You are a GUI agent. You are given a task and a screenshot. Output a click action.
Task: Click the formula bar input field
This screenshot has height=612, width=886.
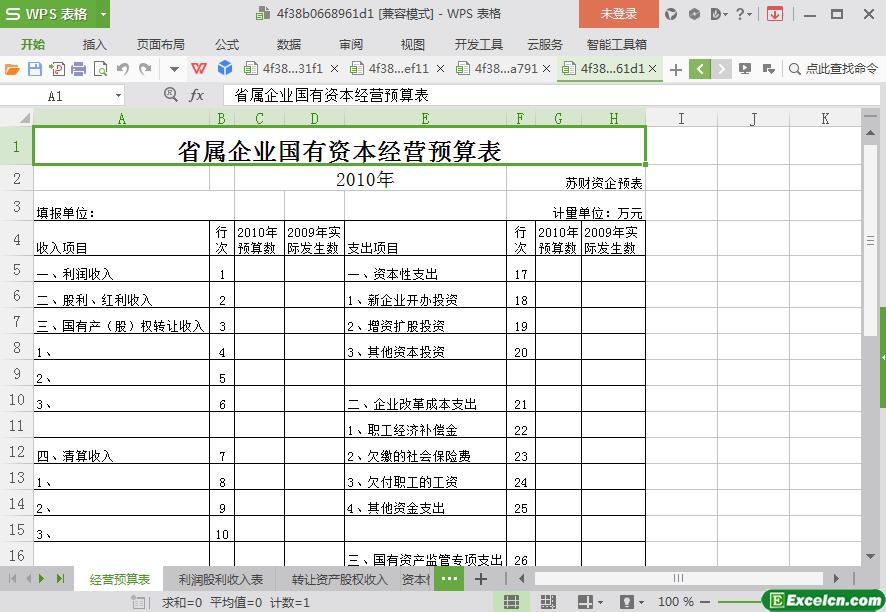540,95
